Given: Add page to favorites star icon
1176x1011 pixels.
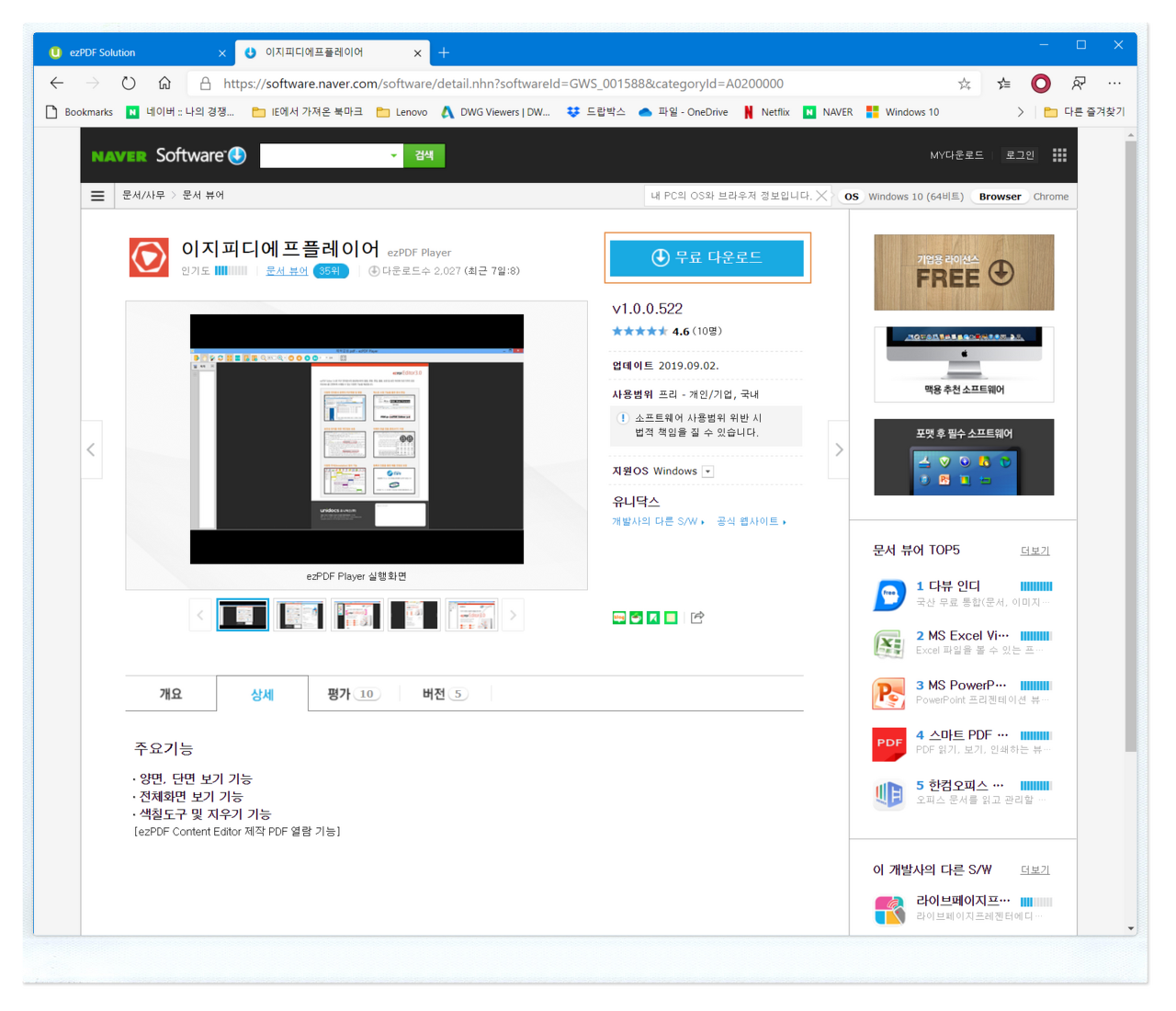Looking at the screenshot, I should [x=964, y=84].
